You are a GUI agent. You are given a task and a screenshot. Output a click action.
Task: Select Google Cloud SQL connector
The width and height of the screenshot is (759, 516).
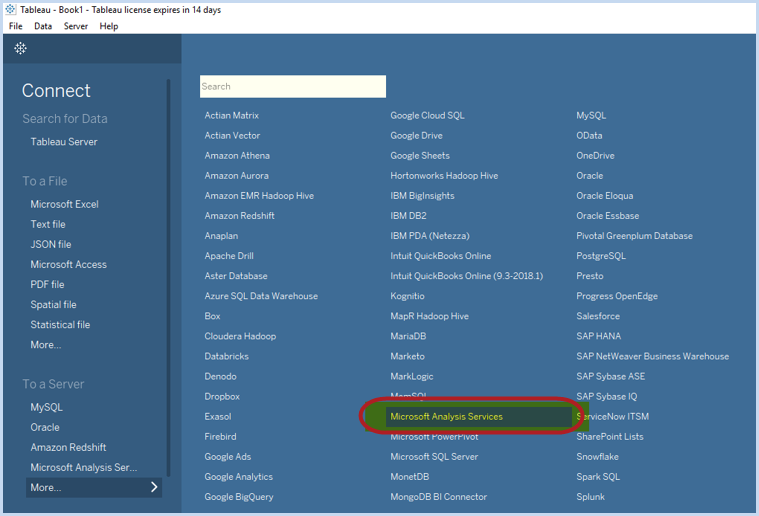coord(427,115)
